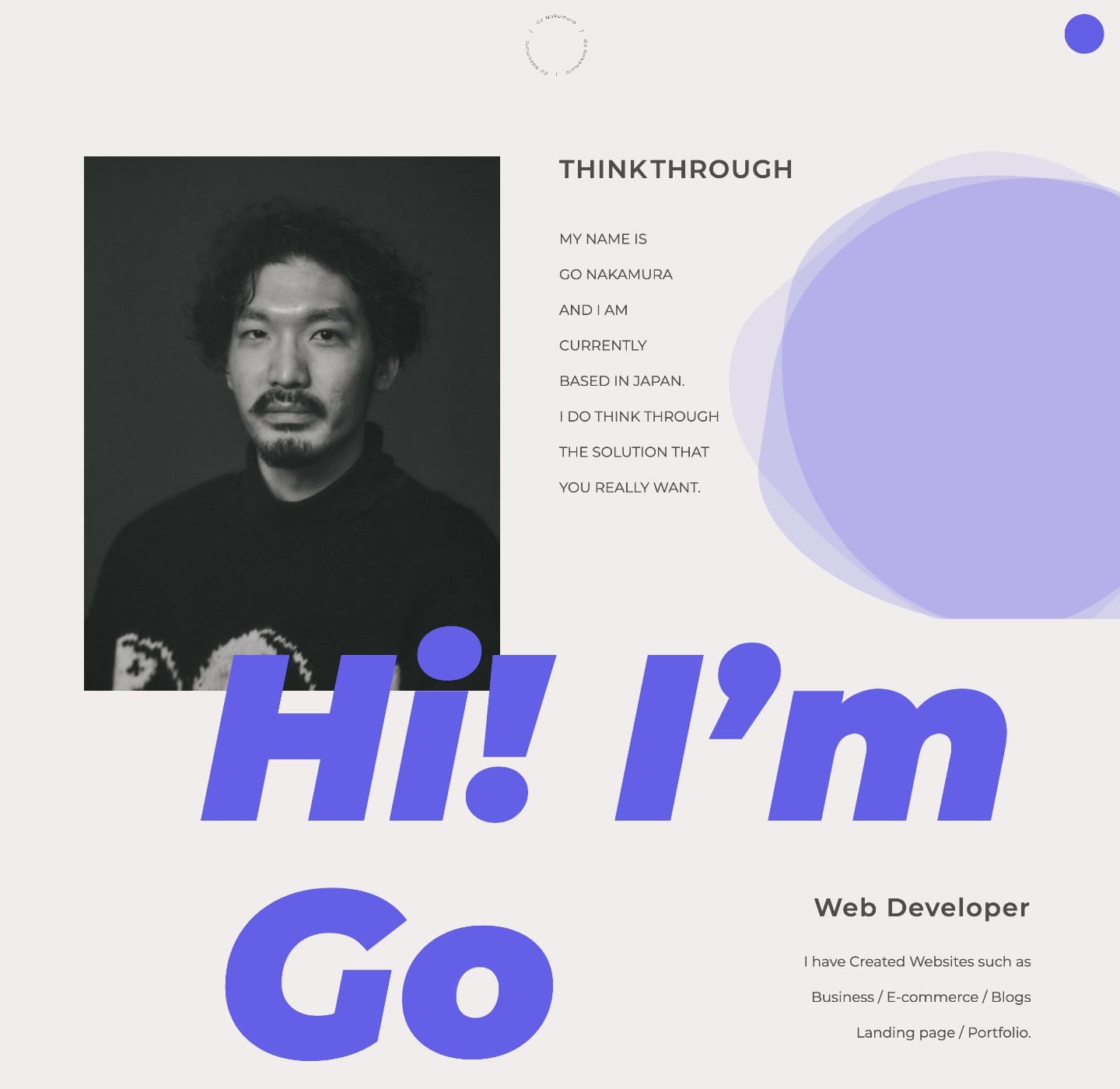Click the text "GO NAKAMURA"

616,274
